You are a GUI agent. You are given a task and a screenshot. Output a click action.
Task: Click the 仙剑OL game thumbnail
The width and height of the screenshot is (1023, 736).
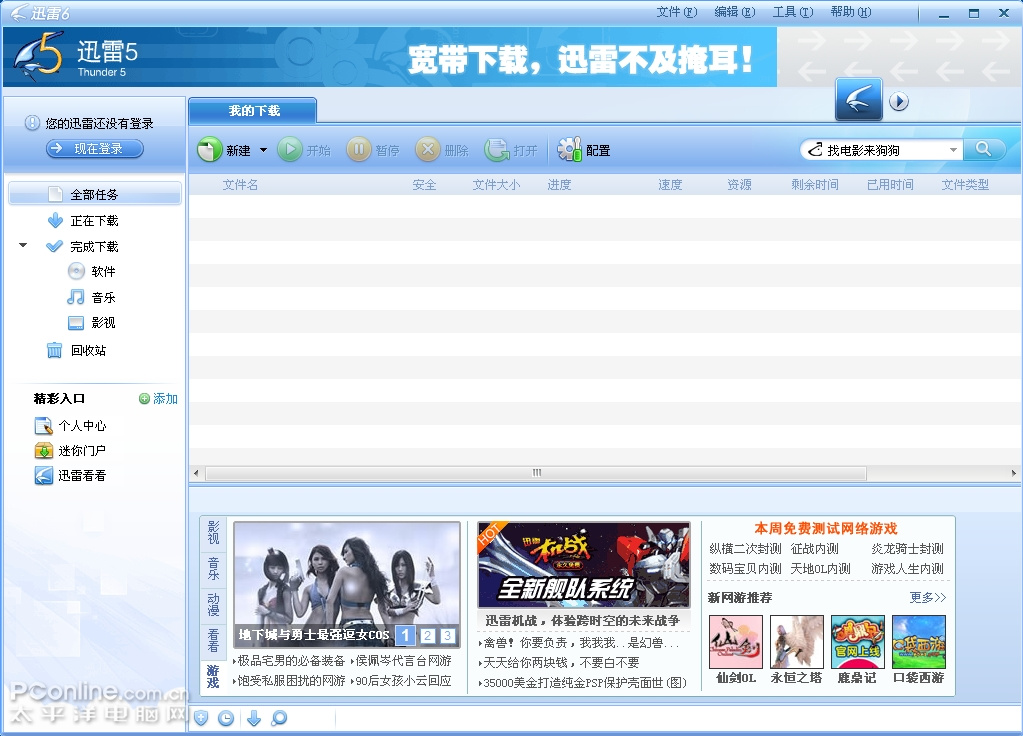pos(736,642)
